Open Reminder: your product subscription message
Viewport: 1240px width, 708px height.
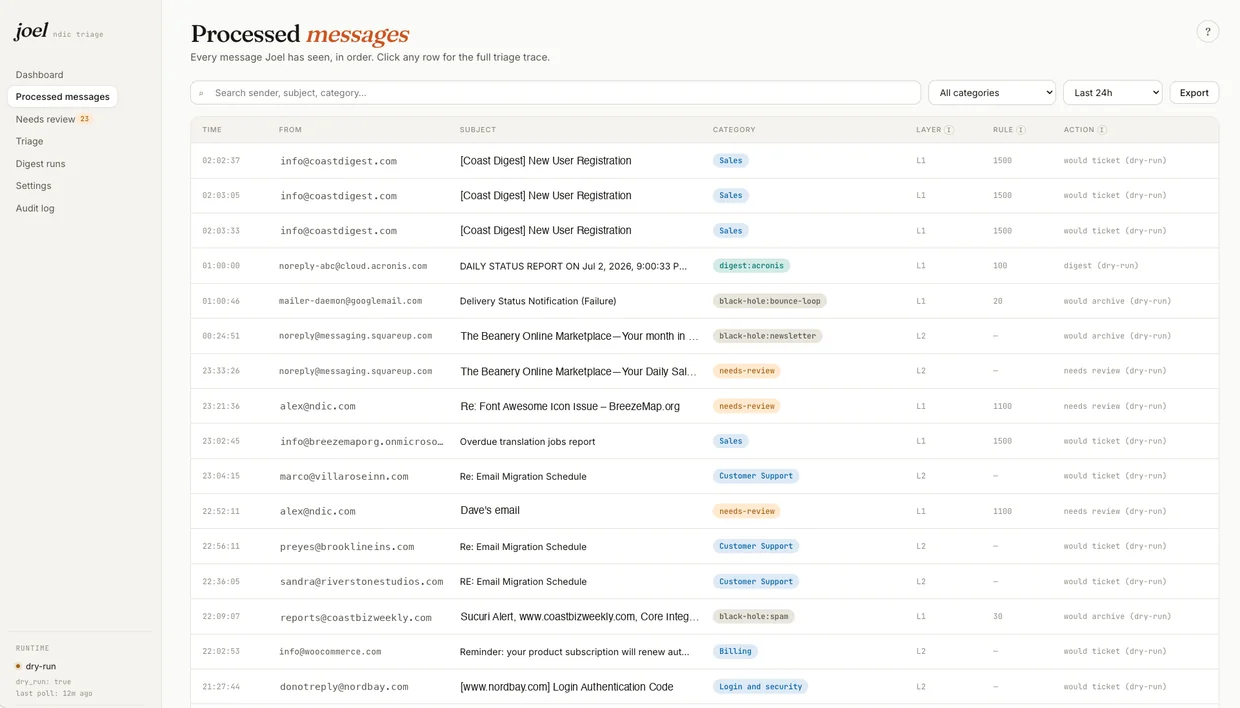point(574,652)
